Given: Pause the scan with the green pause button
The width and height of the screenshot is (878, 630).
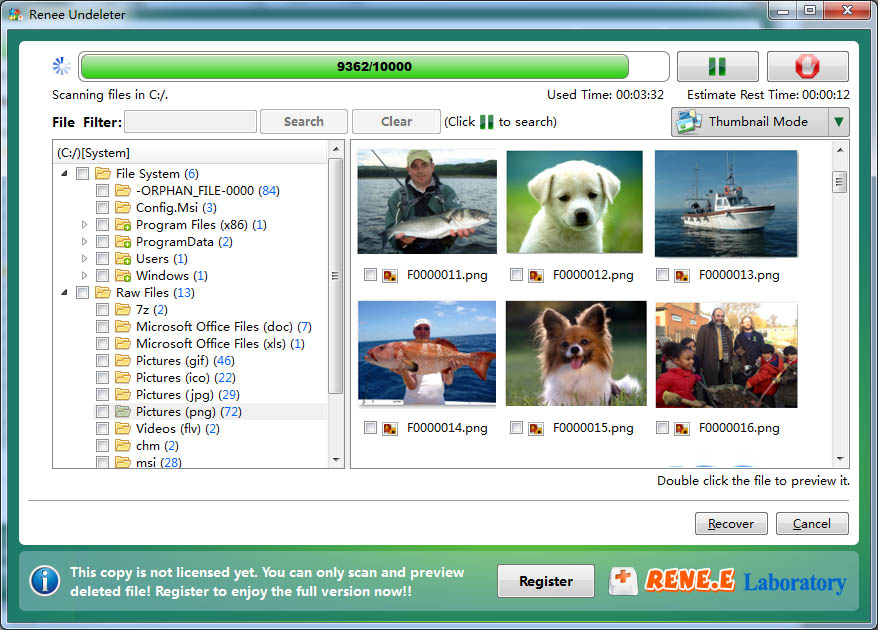Looking at the screenshot, I should click(x=717, y=66).
